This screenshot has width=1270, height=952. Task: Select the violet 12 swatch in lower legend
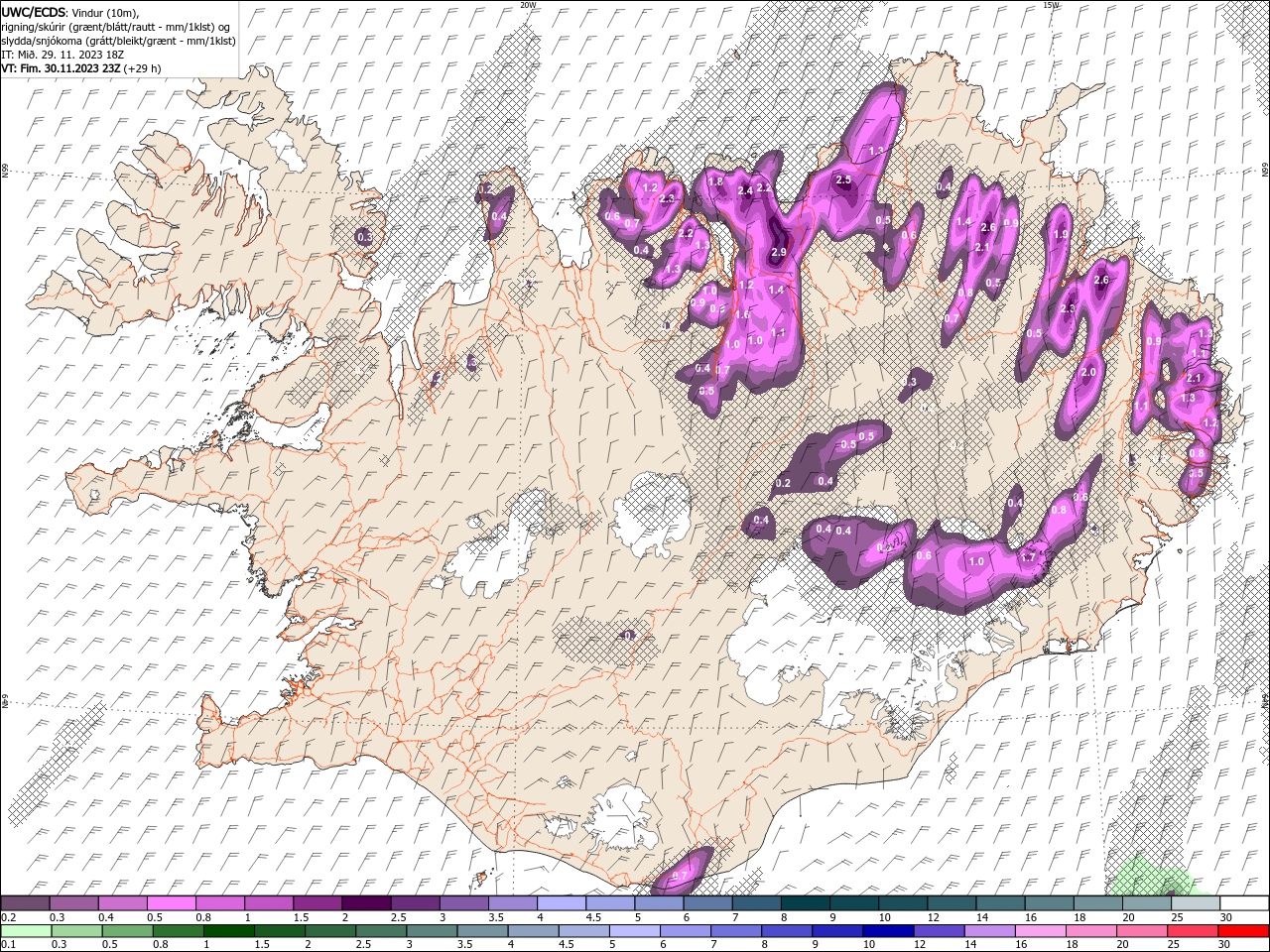939,931
